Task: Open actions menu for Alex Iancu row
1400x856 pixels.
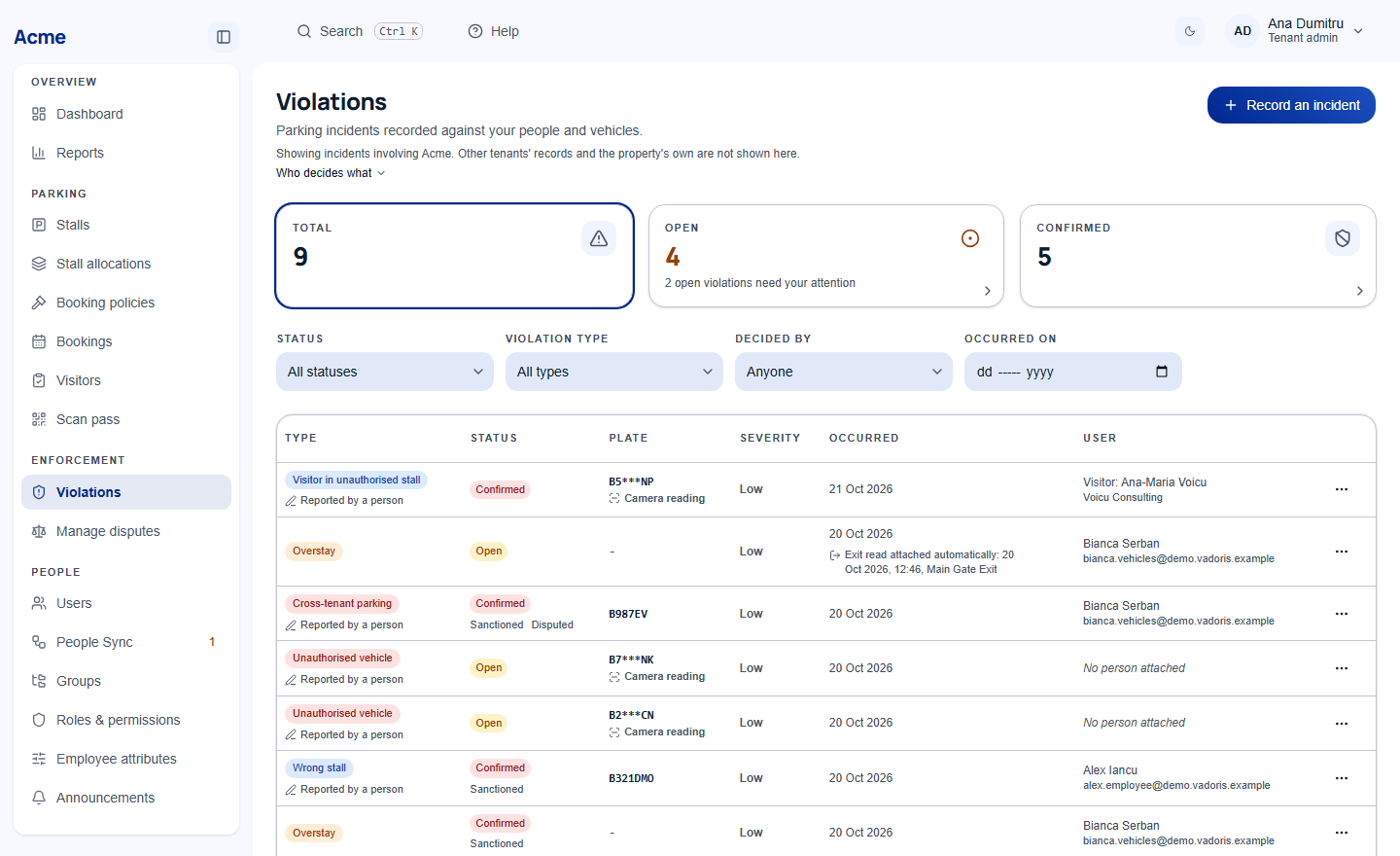Action: click(1342, 778)
